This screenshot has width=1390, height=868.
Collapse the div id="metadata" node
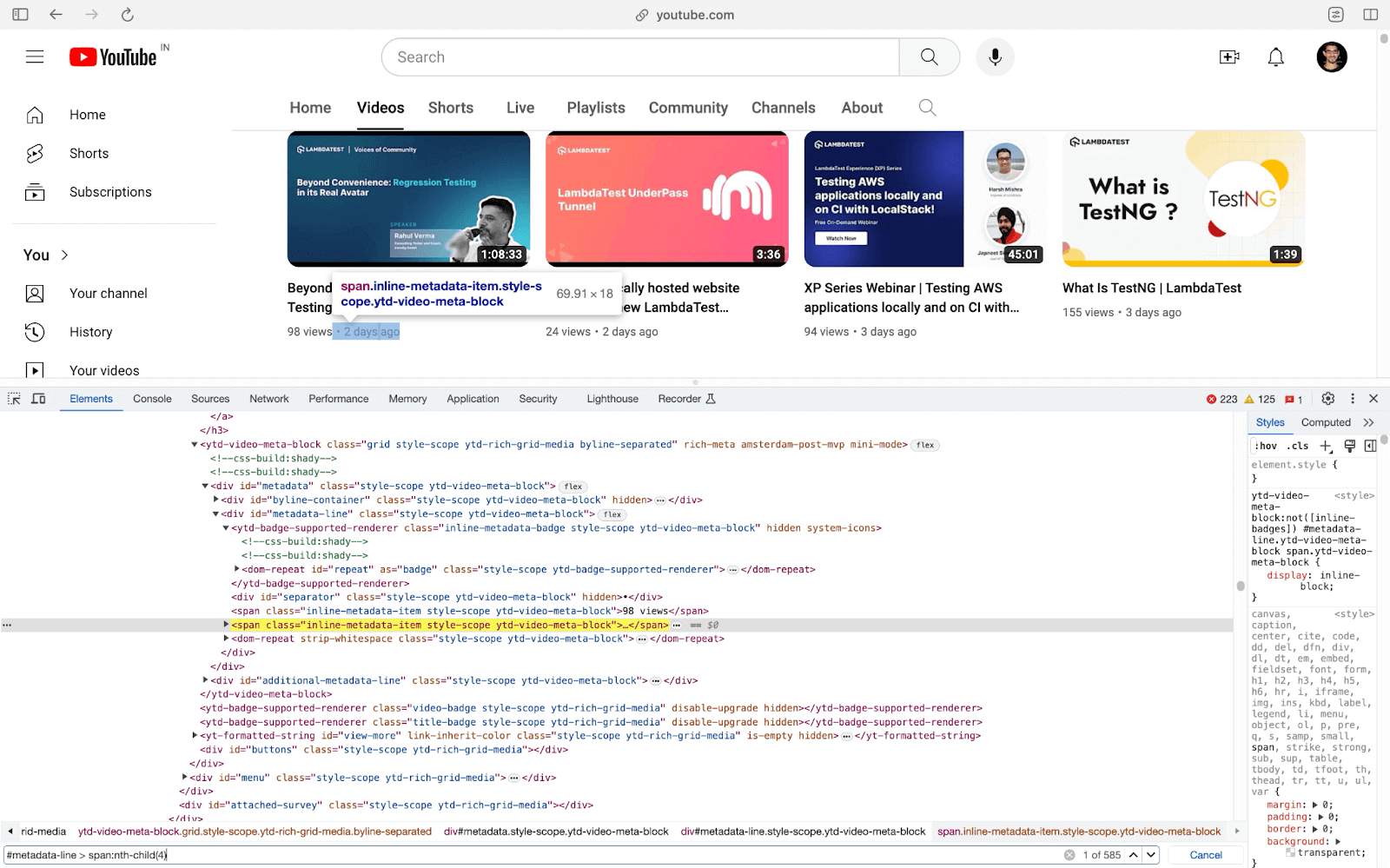pos(205,487)
